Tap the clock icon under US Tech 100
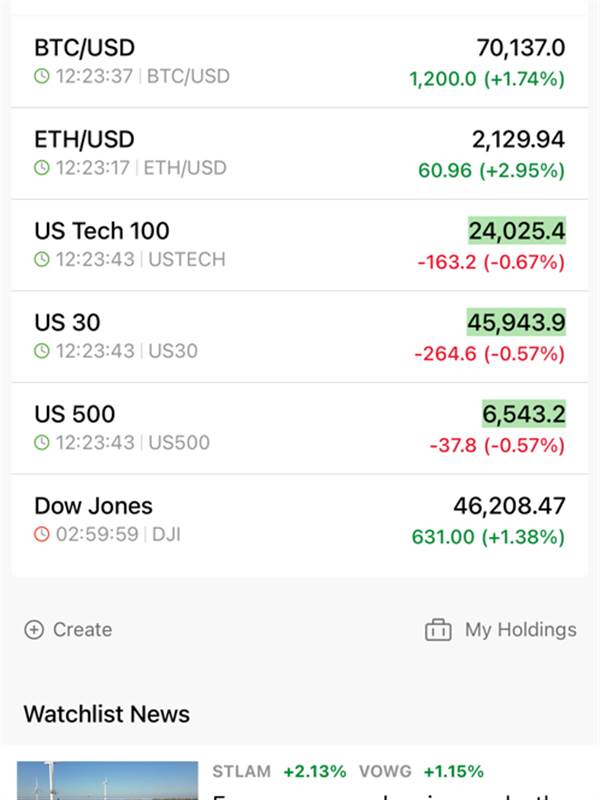The height and width of the screenshot is (800, 600). pos(41,260)
